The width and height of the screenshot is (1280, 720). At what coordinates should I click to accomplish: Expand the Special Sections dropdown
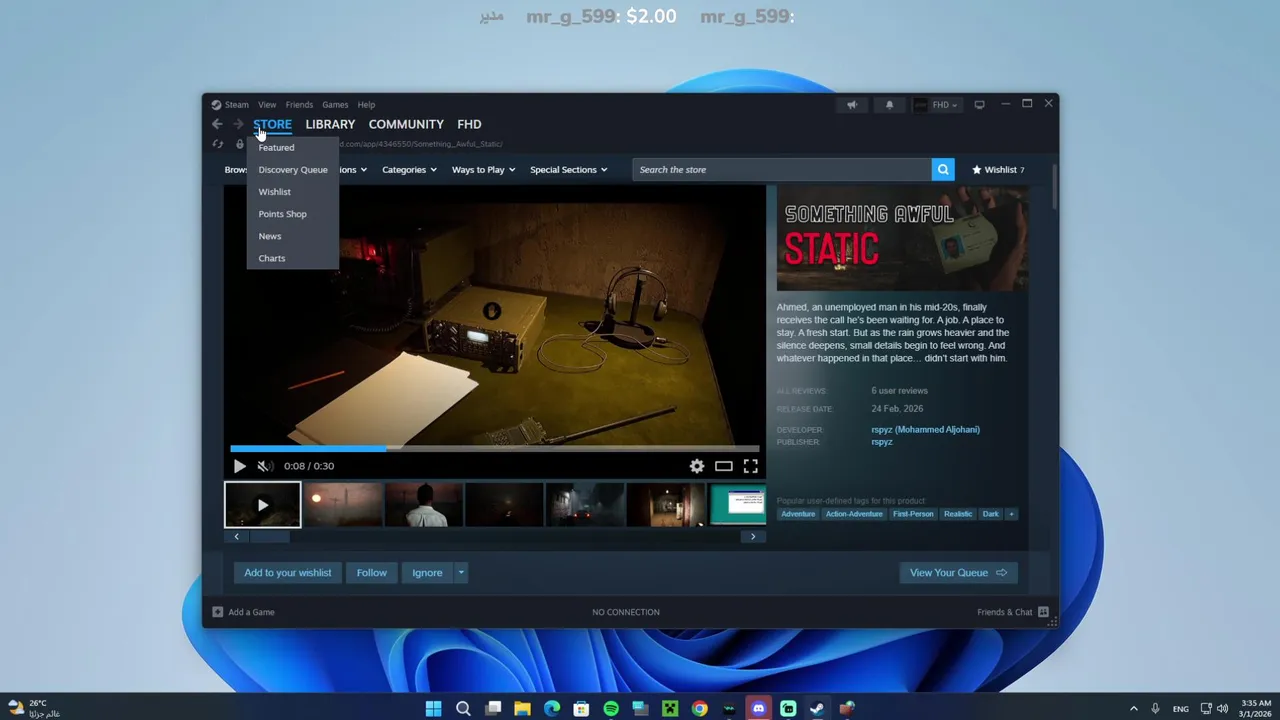click(569, 170)
